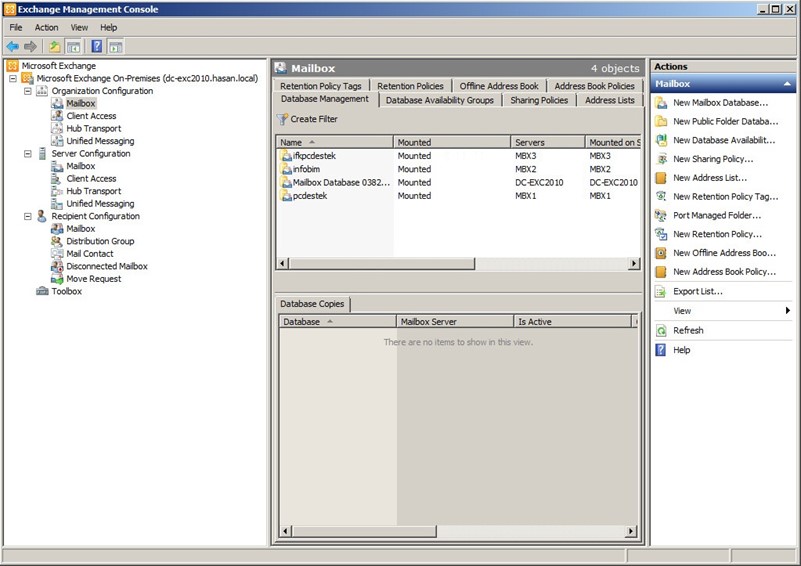Select Mailbox under Server Configuration
The height and width of the screenshot is (566, 801).
click(81, 166)
